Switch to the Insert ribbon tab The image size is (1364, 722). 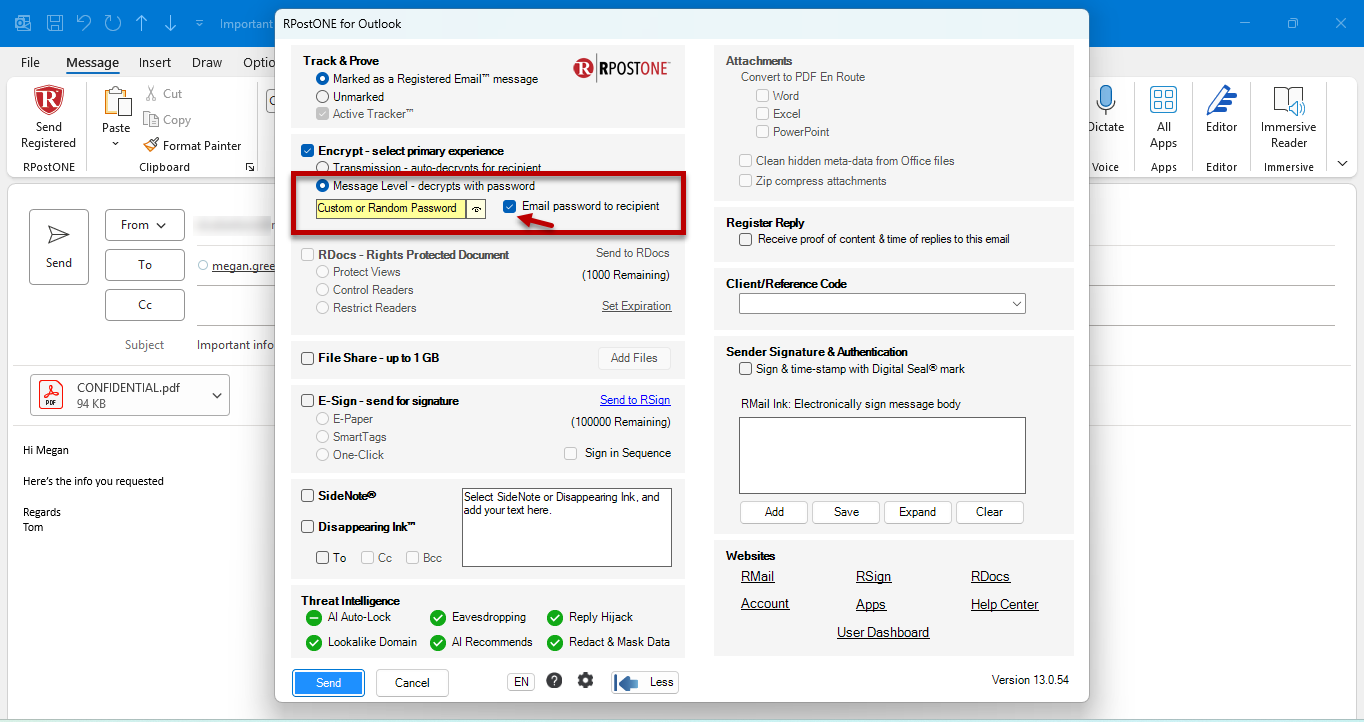(x=155, y=62)
